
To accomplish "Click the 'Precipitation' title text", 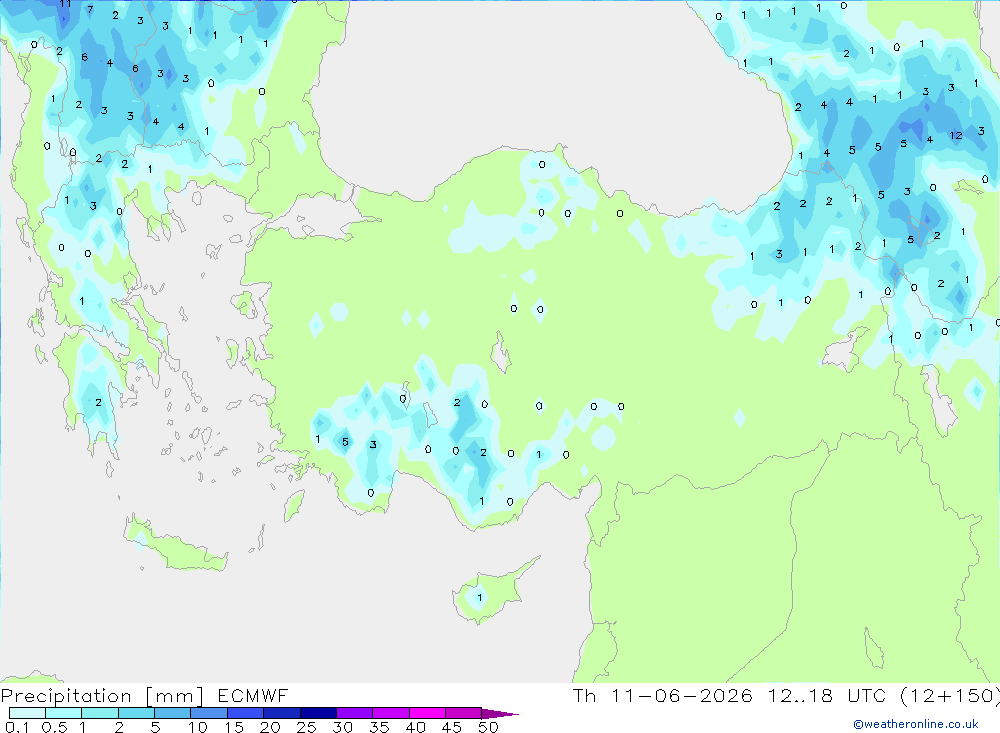I will tap(66, 696).
